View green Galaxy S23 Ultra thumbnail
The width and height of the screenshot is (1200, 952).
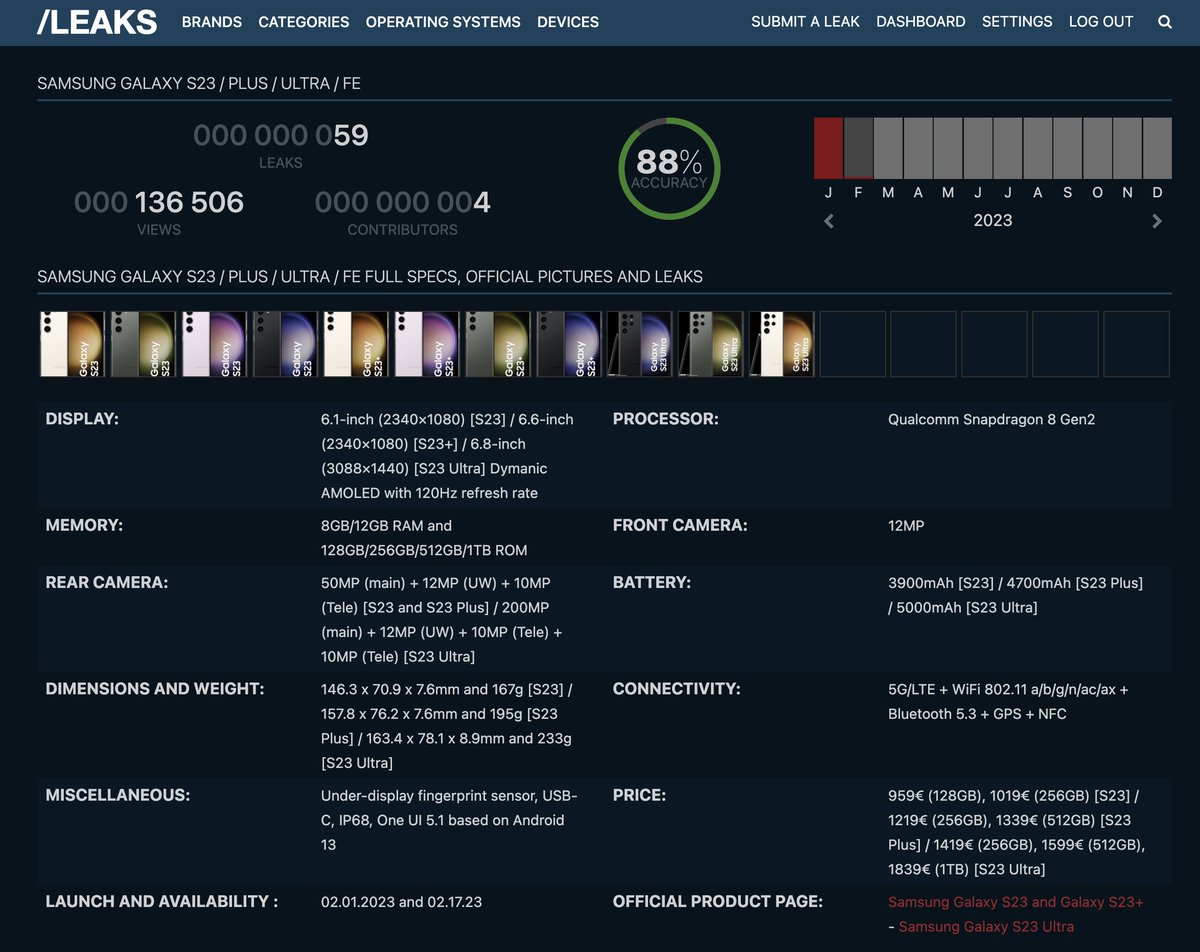pyautogui.click(x=710, y=344)
